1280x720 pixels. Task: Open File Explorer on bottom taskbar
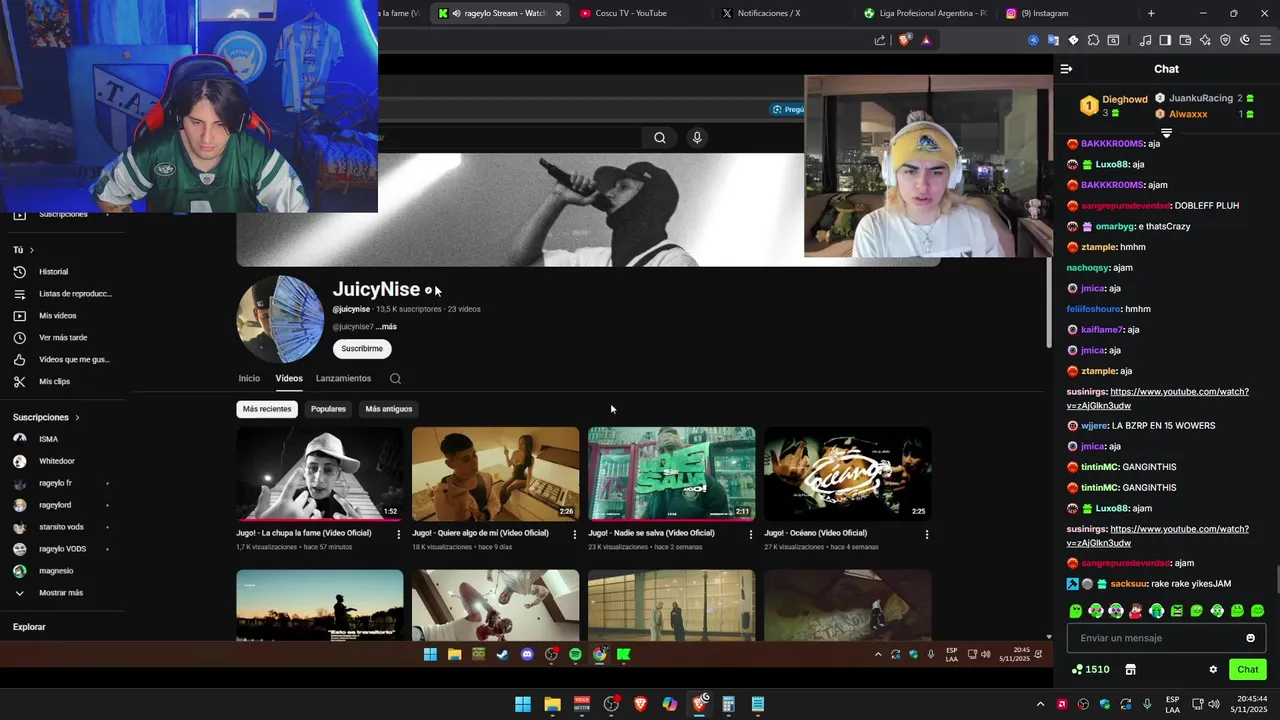(x=552, y=704)
